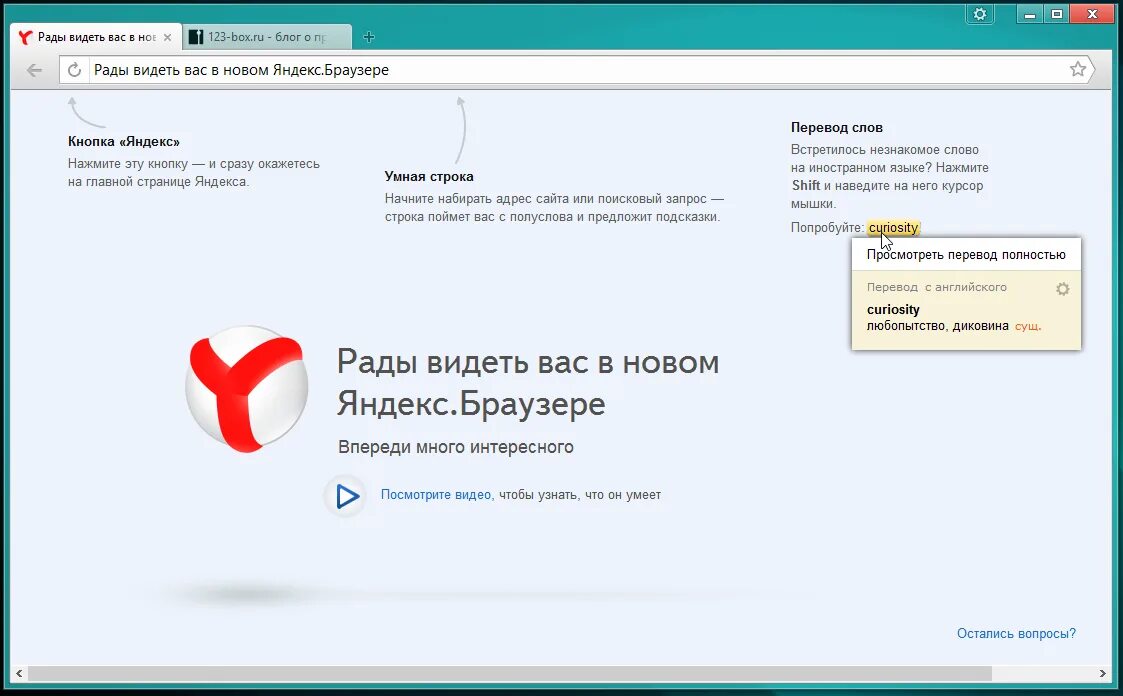Choose Просмотреть перевод полностью option
This screenshot has height=696, width=1123.
(x=966, y=254)
